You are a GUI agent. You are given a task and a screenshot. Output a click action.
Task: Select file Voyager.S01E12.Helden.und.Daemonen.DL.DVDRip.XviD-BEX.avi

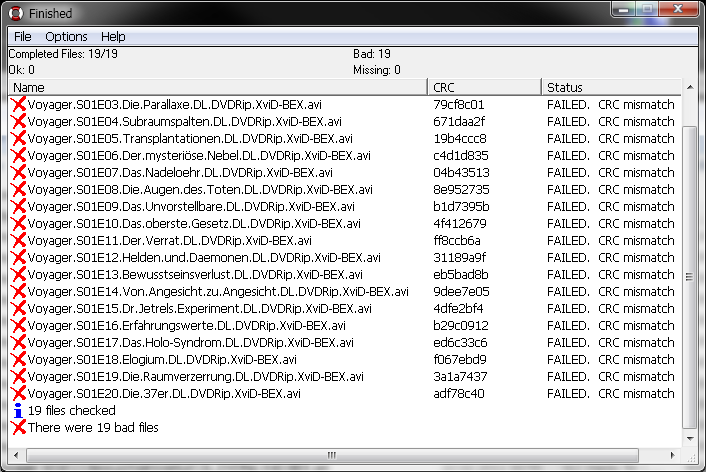tap(204, 258)
